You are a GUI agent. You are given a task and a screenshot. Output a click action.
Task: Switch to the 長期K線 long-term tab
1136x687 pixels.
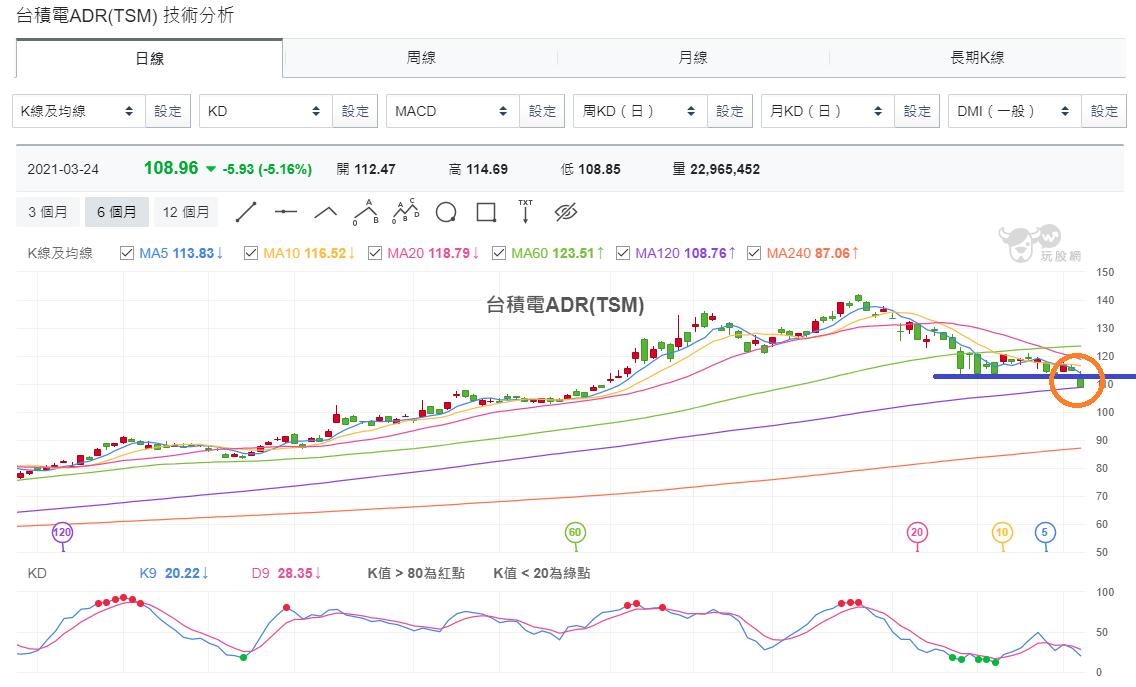pyautogui.click(x=977, y=58)
